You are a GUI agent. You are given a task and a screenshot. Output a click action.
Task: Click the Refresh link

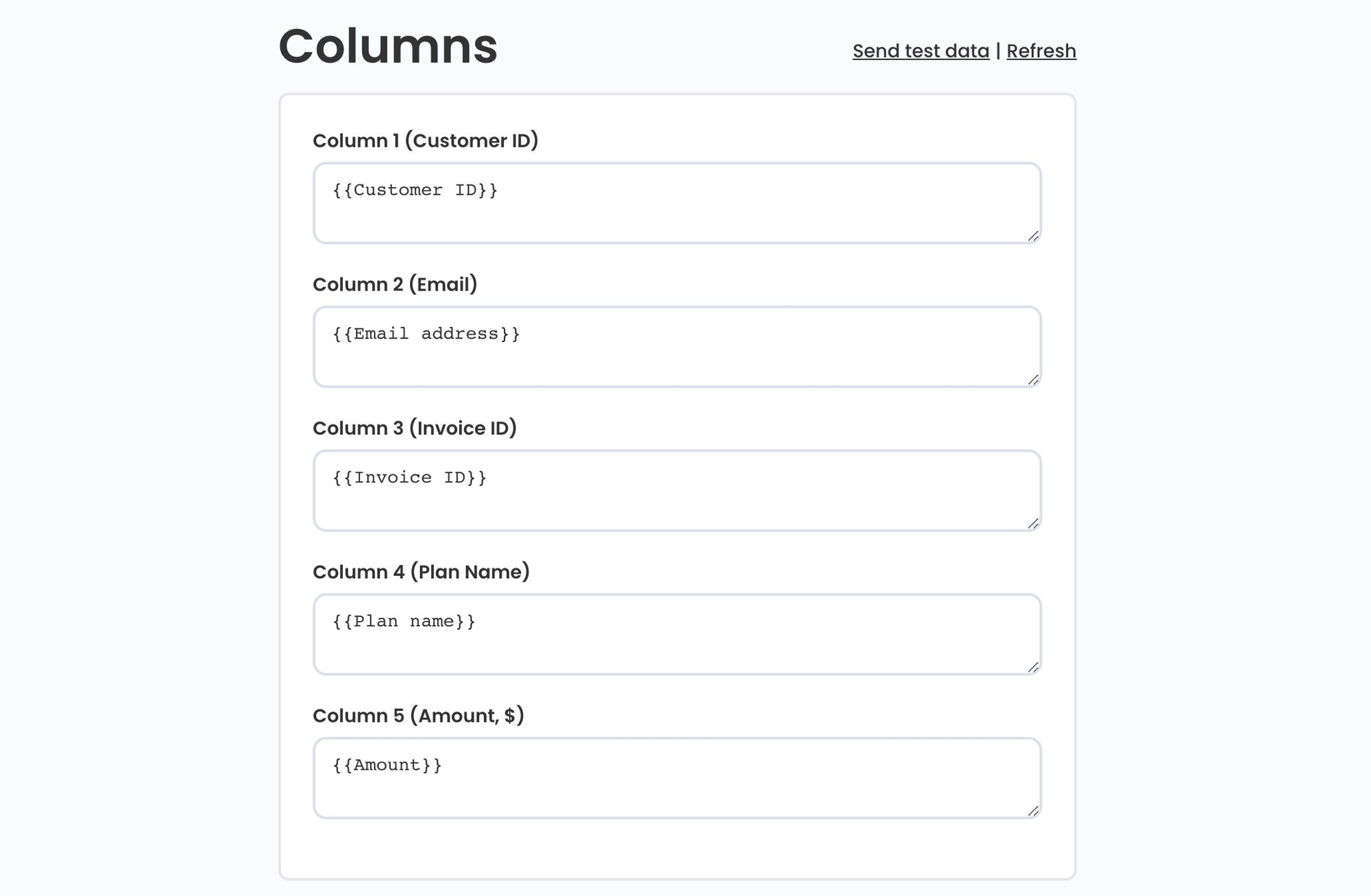click(x=1041, y=51)
